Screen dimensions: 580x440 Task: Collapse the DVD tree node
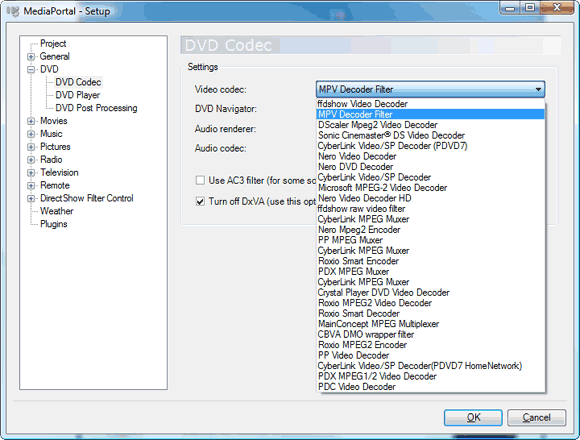[x=31, y=70]
